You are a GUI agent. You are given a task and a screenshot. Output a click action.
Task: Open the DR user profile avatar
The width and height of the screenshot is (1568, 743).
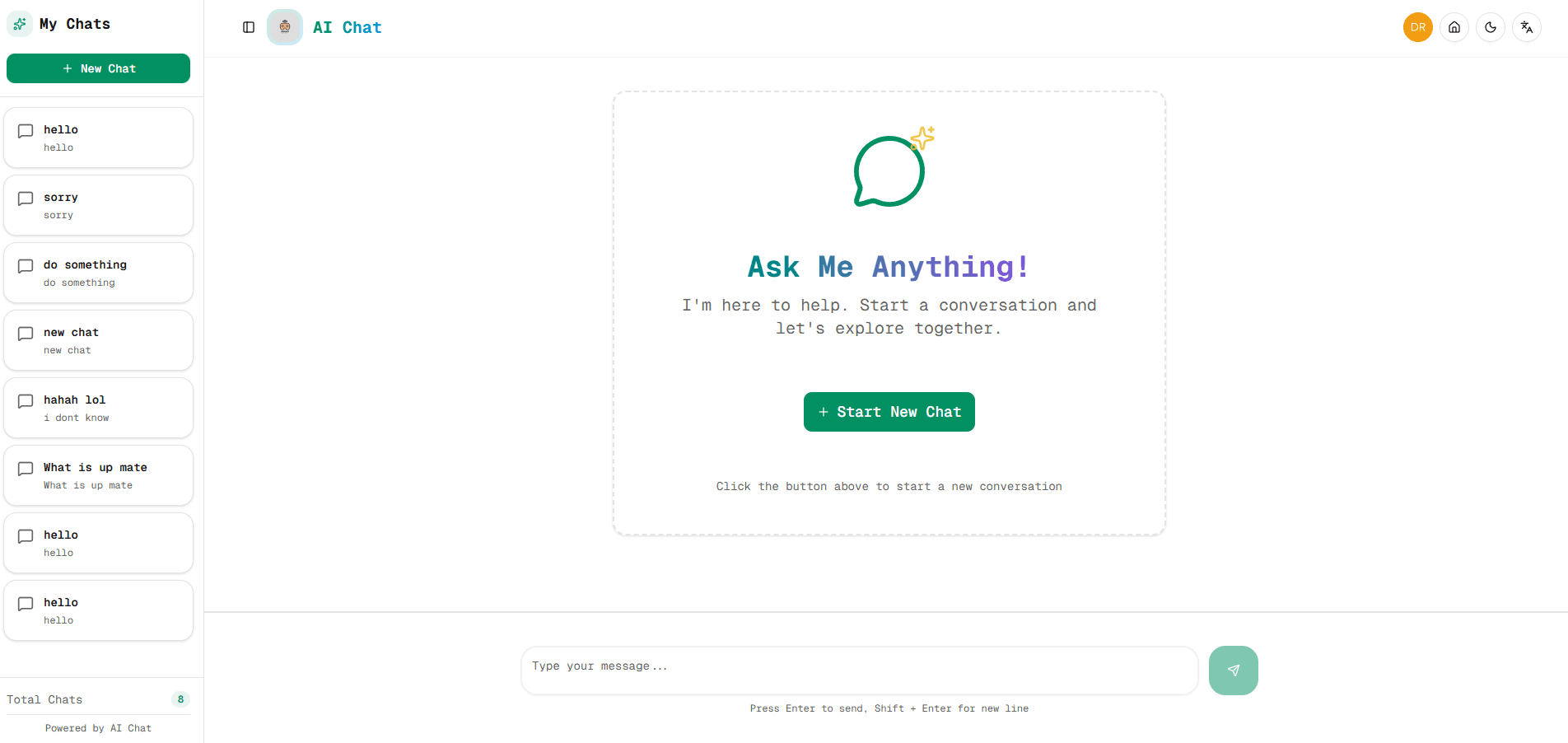point(1418,27)
